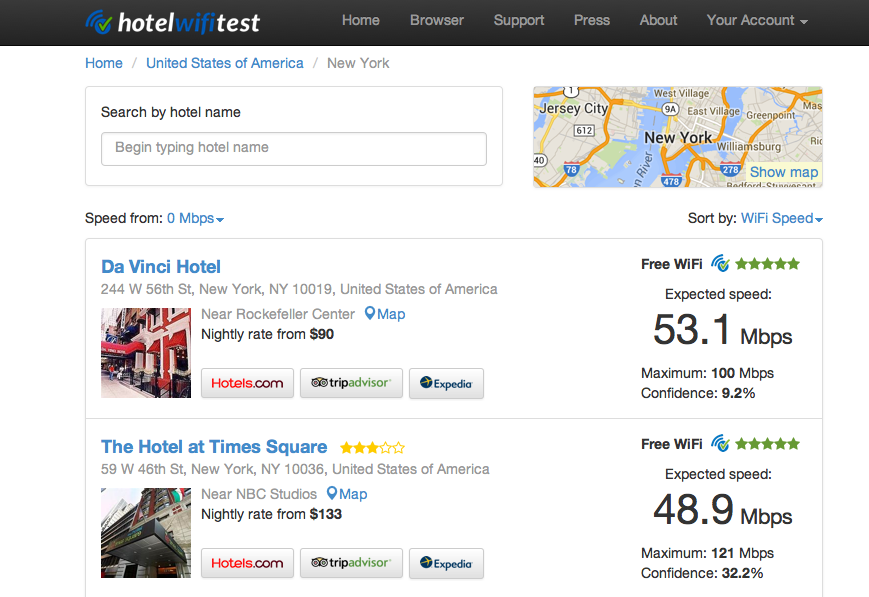869x597 pixels.
Task: Click Show map on map preview
Action: (x=783, y=172)
